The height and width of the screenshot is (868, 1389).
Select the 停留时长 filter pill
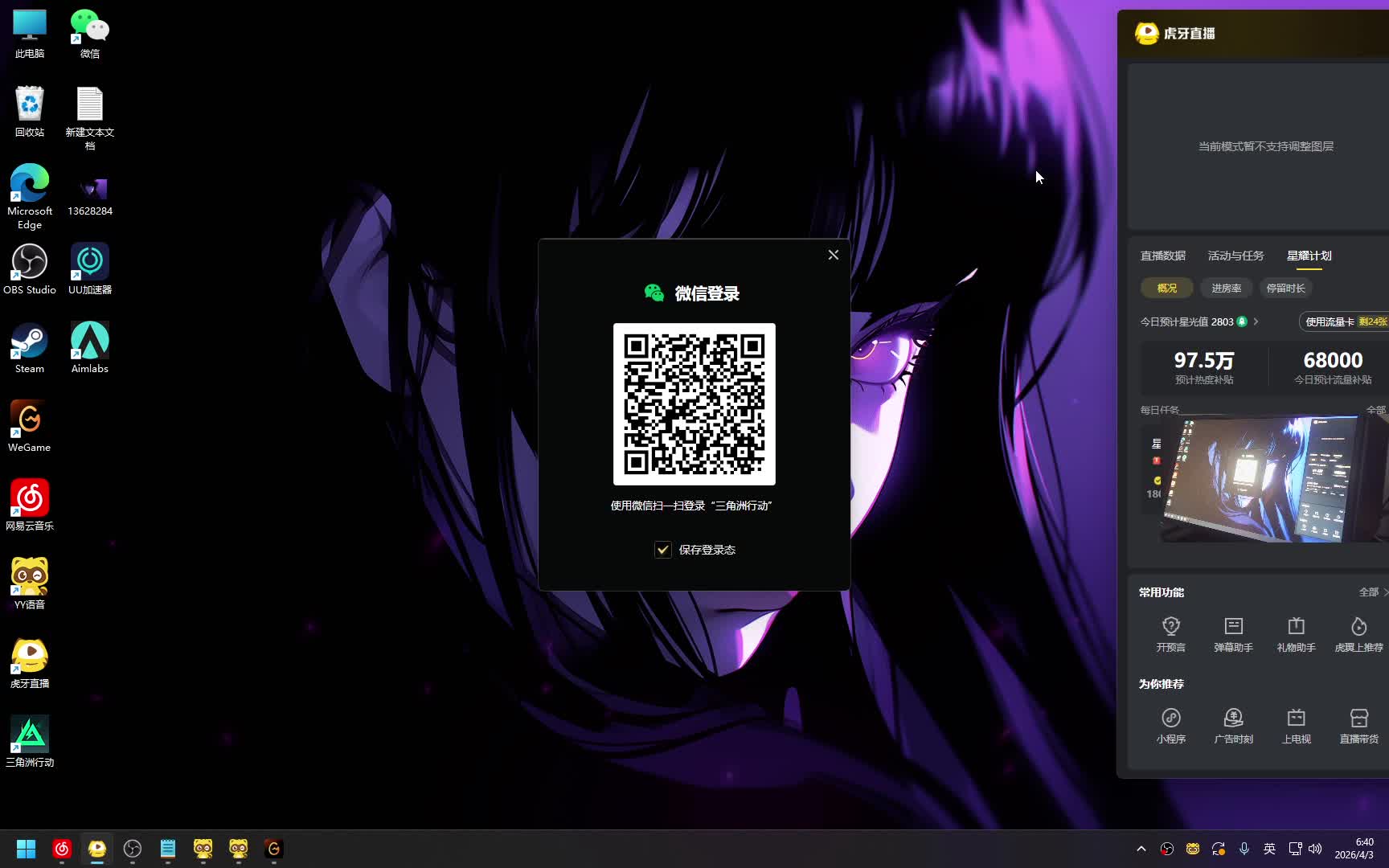click(x=1285, y=288)
